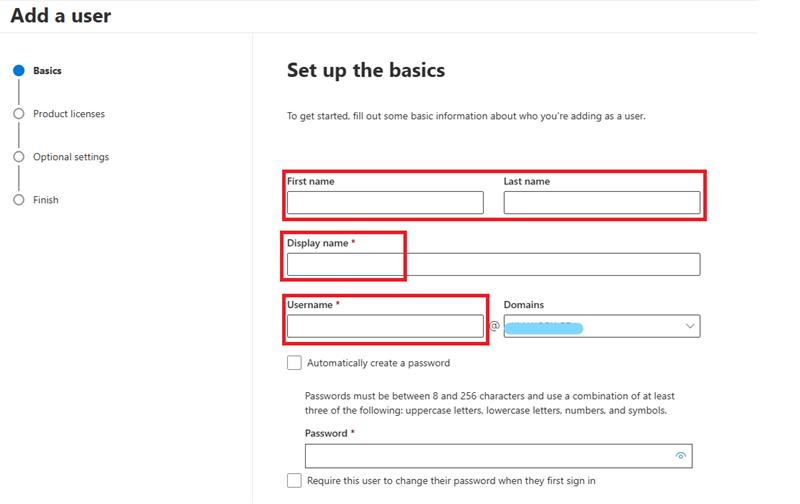This screenshot has height=504, width=800.
Task: Click into the Display name field
Action: (494, 264)
